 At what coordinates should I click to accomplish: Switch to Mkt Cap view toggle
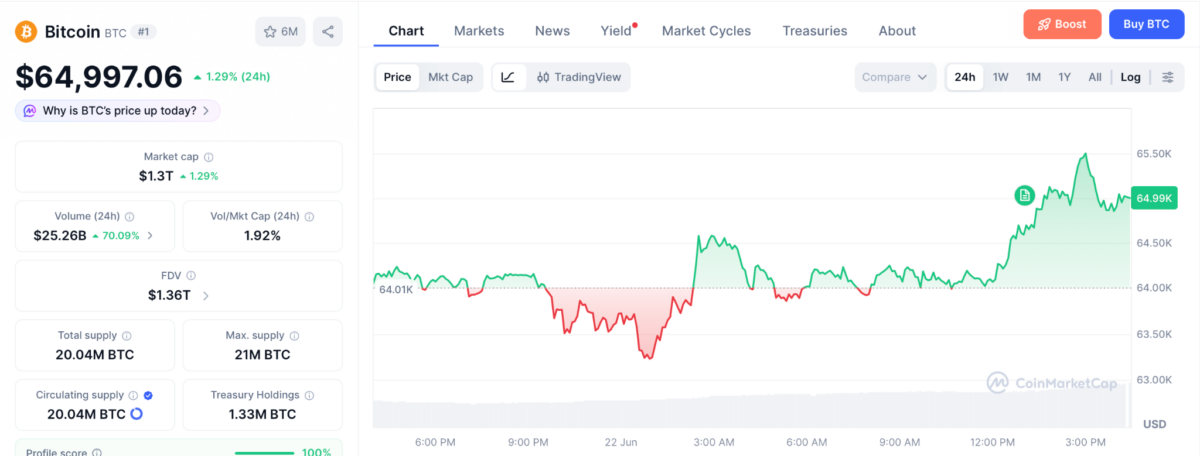[450, 77]
